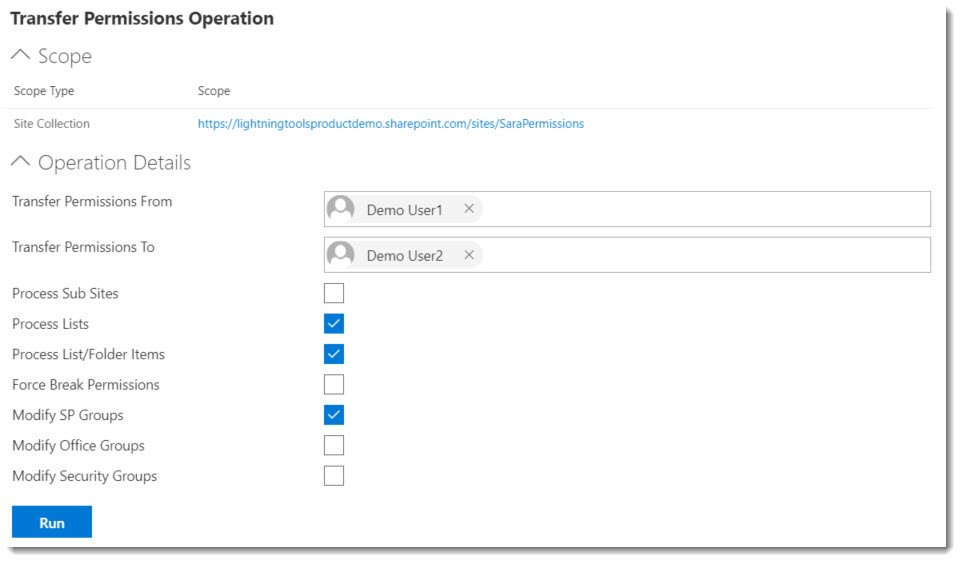Remove Demo User2 with the X icon
Viewport: 961px width, 562px height.
469,255
